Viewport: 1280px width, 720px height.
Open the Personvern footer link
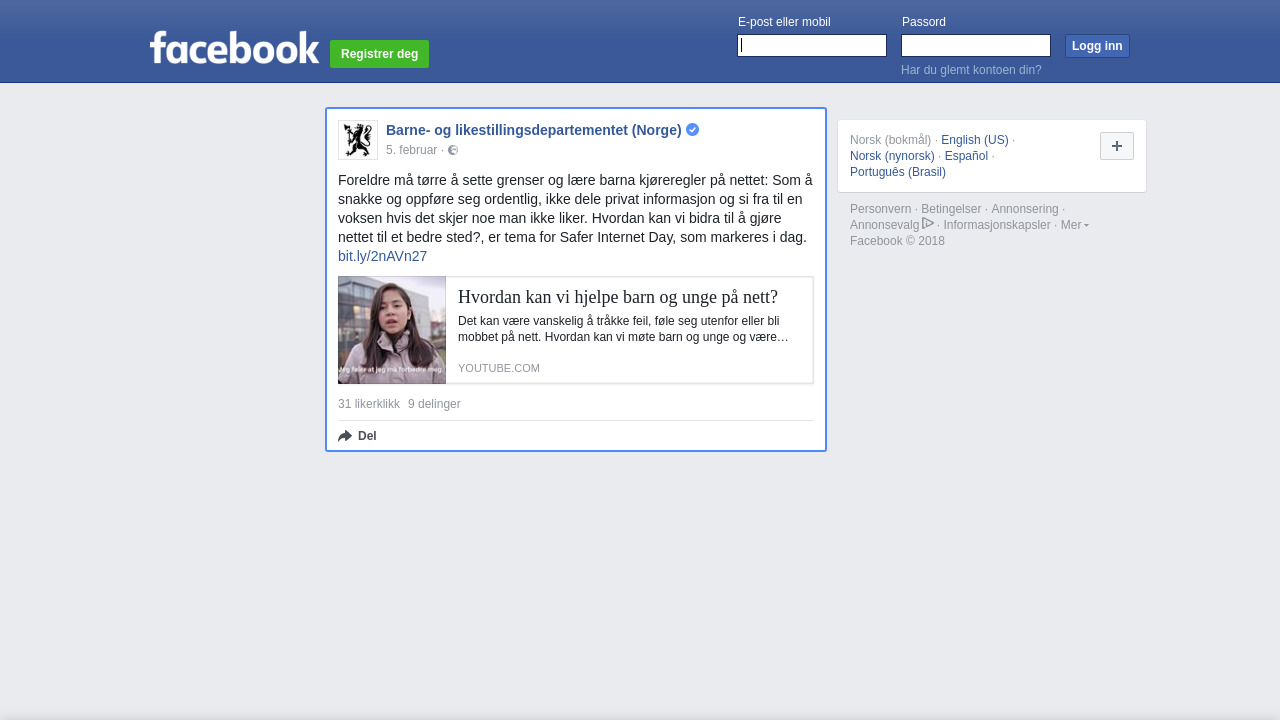tap(880, 209)
